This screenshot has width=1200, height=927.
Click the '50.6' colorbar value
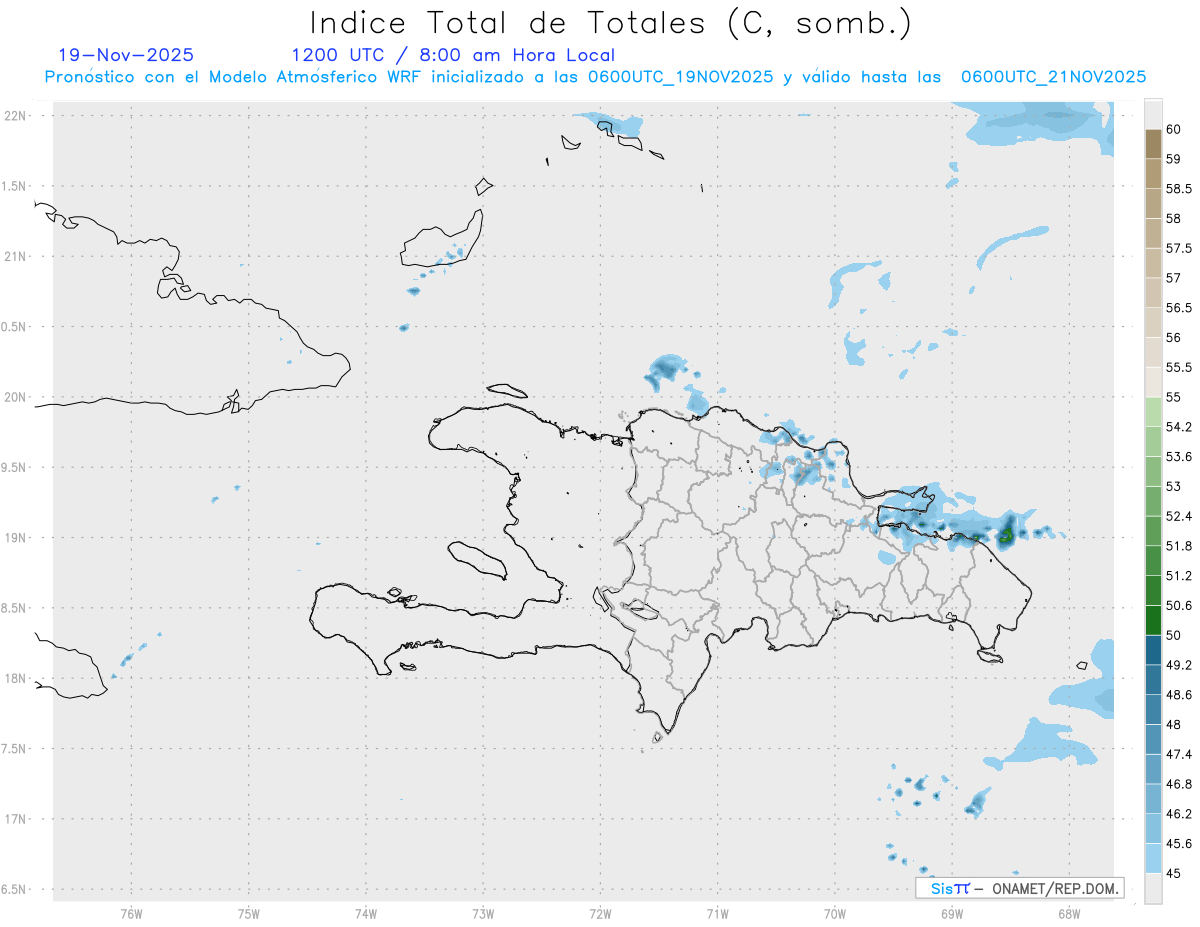coord(1178,605)
